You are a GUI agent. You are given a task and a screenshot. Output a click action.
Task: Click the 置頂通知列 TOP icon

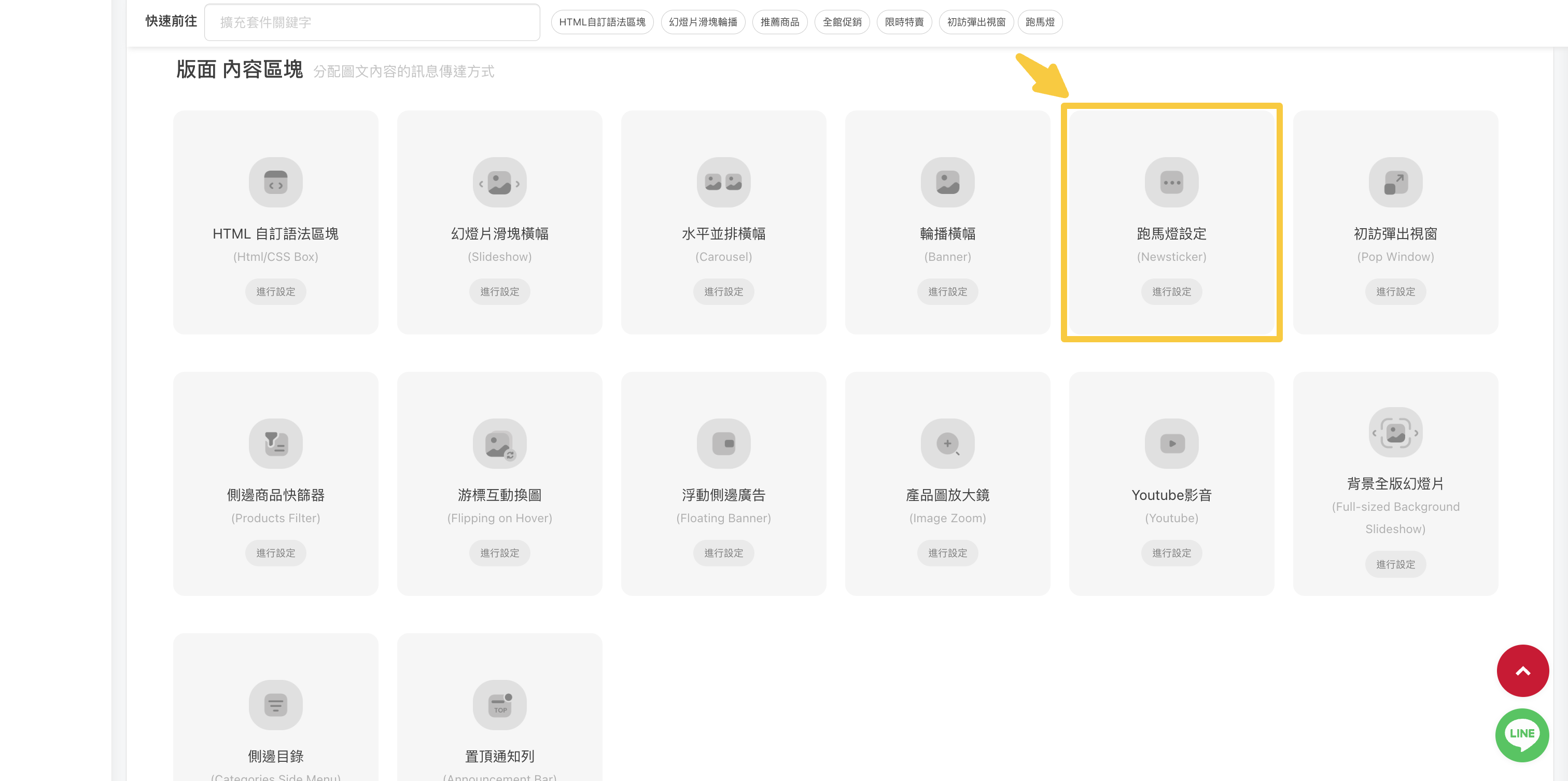click(500, 705)
